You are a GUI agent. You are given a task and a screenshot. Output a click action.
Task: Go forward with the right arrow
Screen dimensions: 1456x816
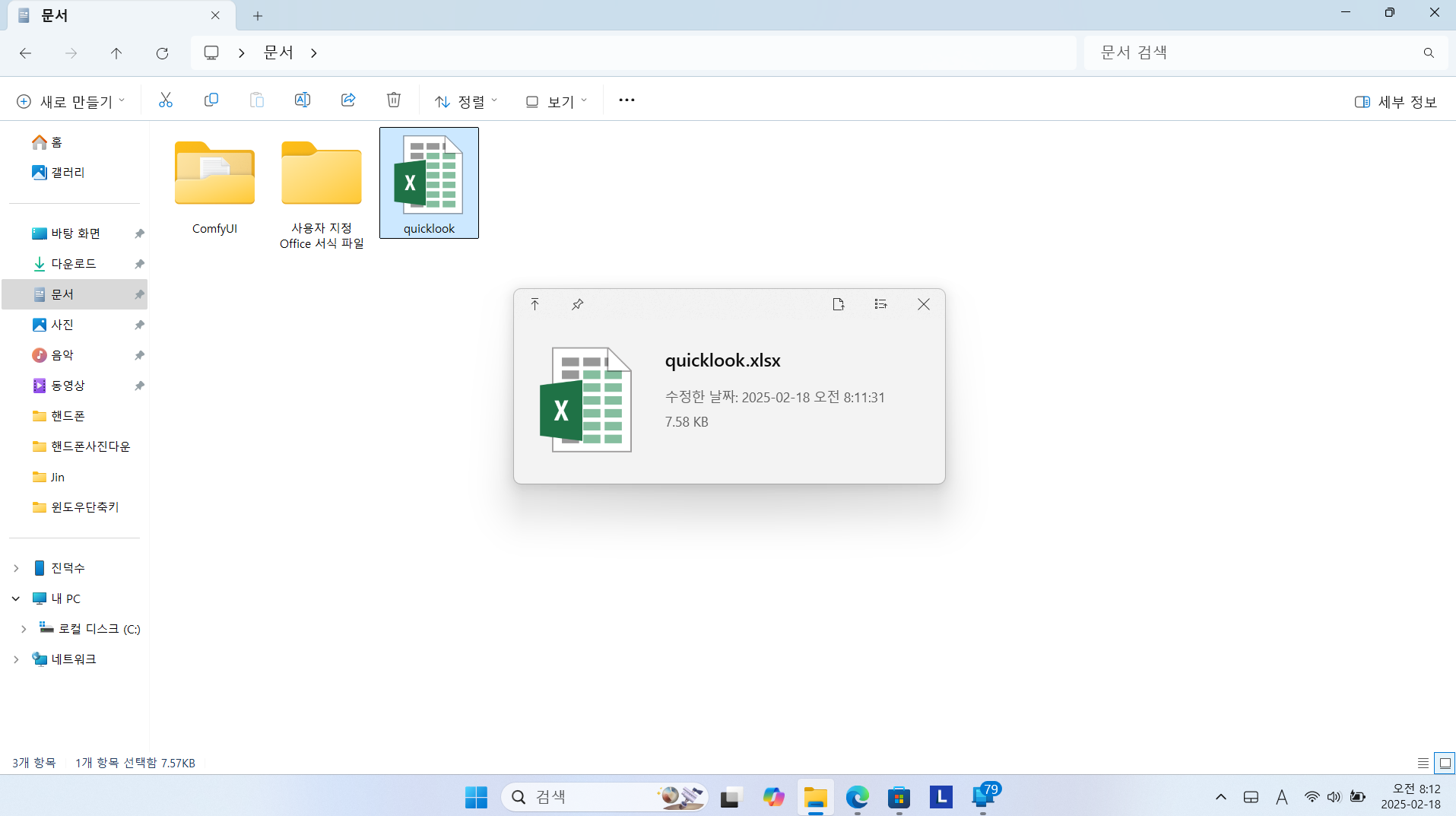pos(71,53)
